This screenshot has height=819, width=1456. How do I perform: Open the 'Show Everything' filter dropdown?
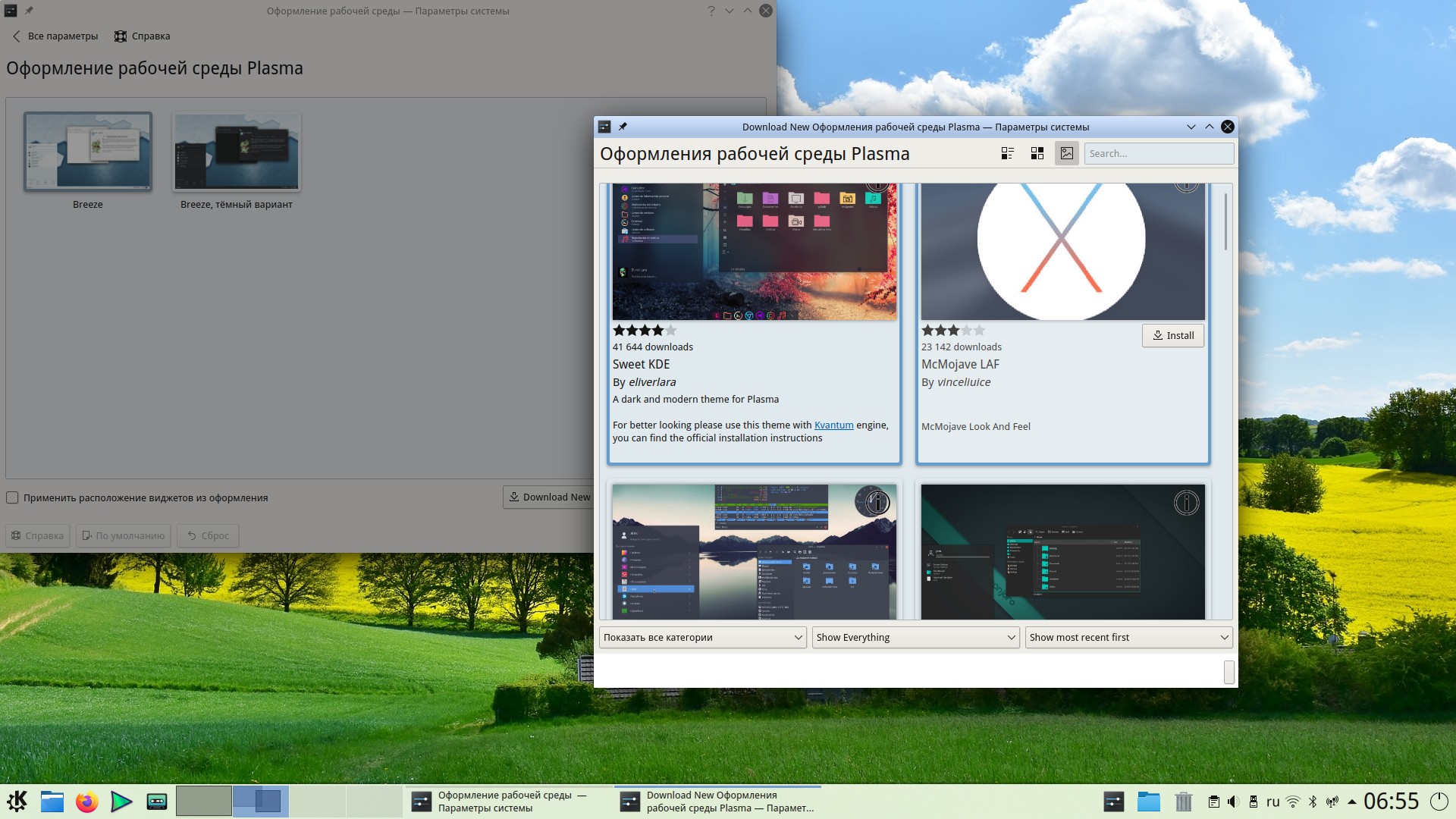coord(915,637)
